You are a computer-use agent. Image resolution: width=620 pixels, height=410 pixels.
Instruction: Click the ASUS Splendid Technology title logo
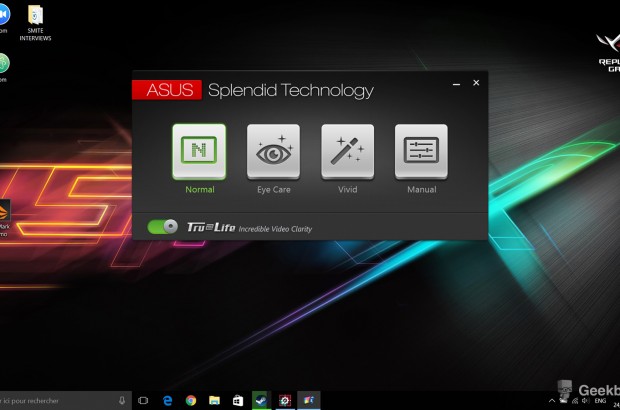coord(167,90)
